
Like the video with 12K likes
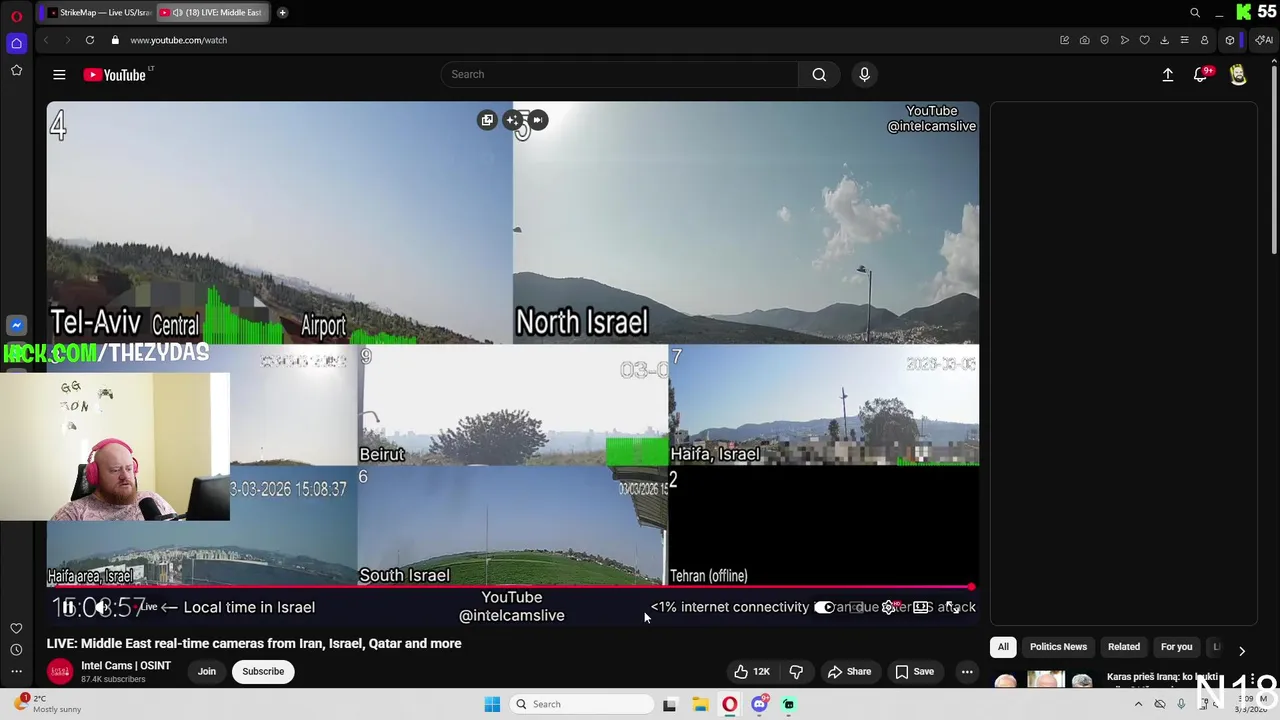751,671
